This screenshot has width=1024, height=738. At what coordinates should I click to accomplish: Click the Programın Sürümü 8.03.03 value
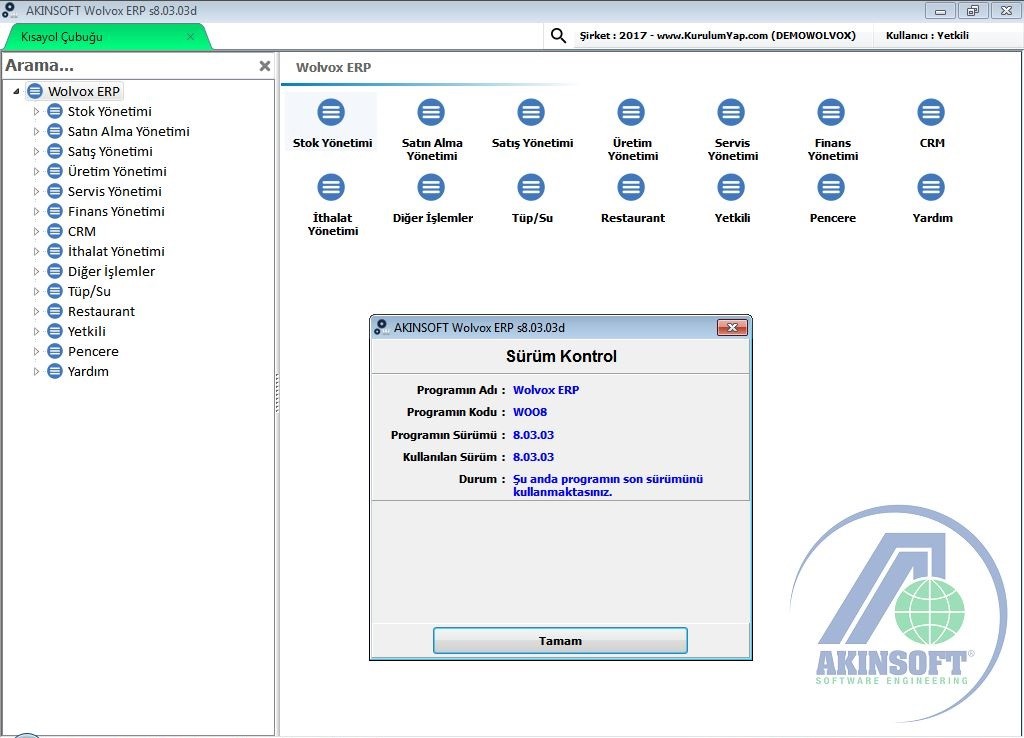coord(534,435)
